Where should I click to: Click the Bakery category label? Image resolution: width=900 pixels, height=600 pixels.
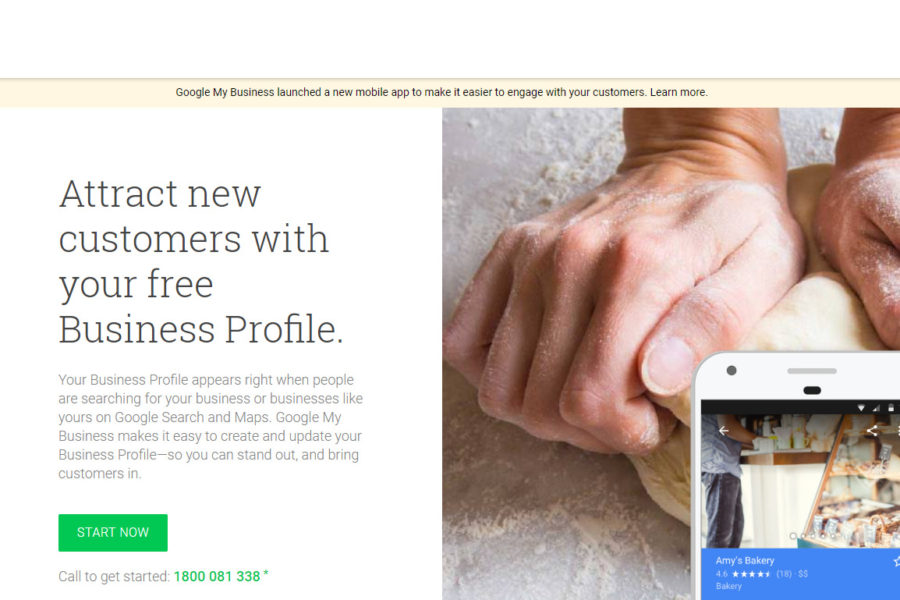pyautogui.click(x=729, y=586)
